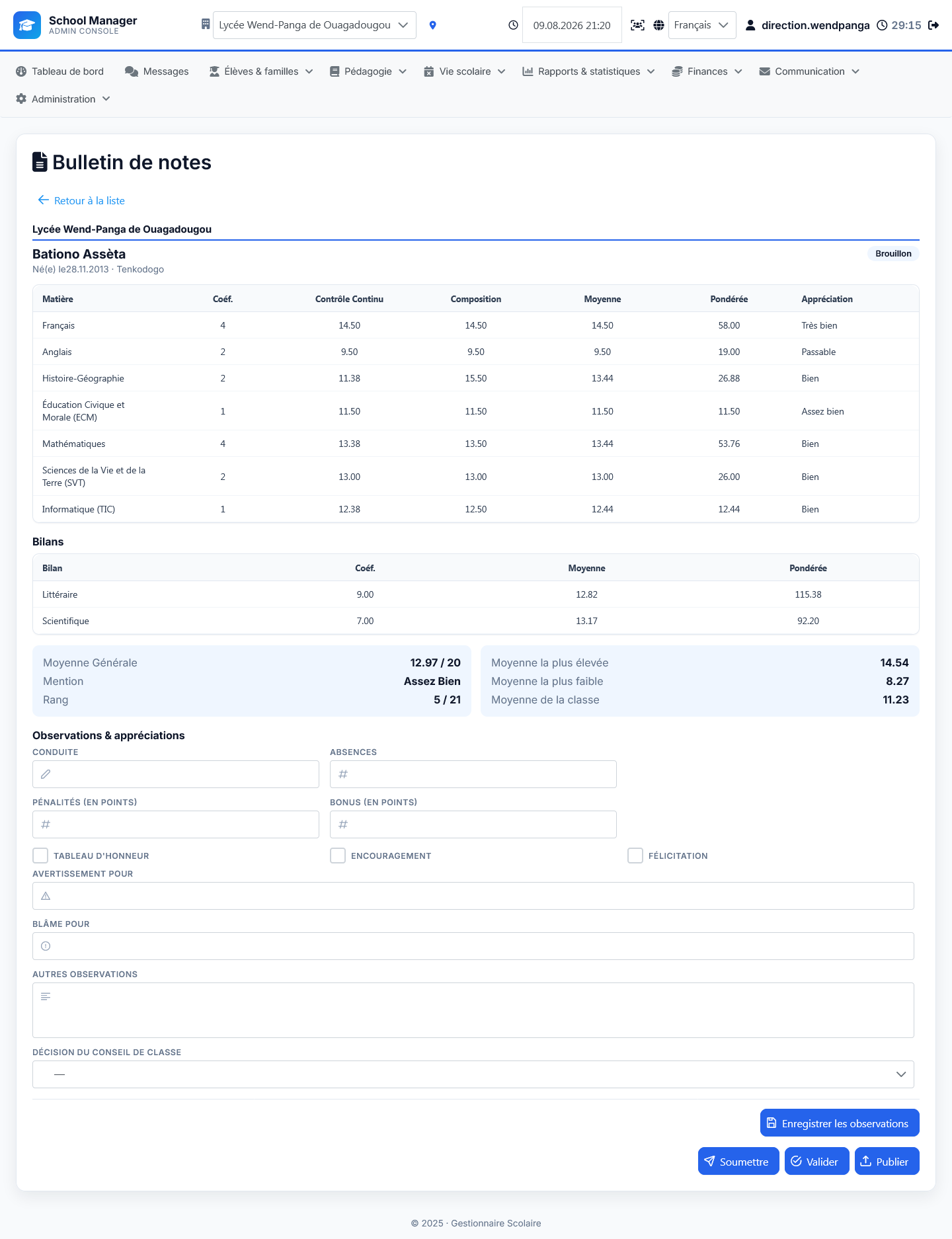Open the school selector dropdown
952x1239 pixels.
(x=315, y=25)
